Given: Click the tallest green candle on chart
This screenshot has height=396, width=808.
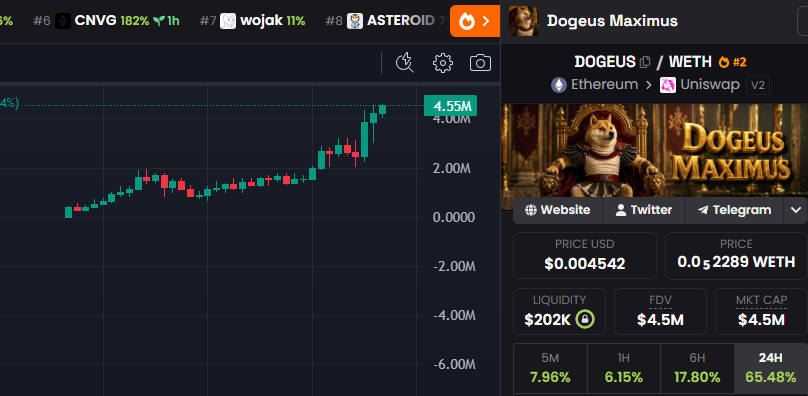Looking at the screenshot, I should tap(365, 139).
